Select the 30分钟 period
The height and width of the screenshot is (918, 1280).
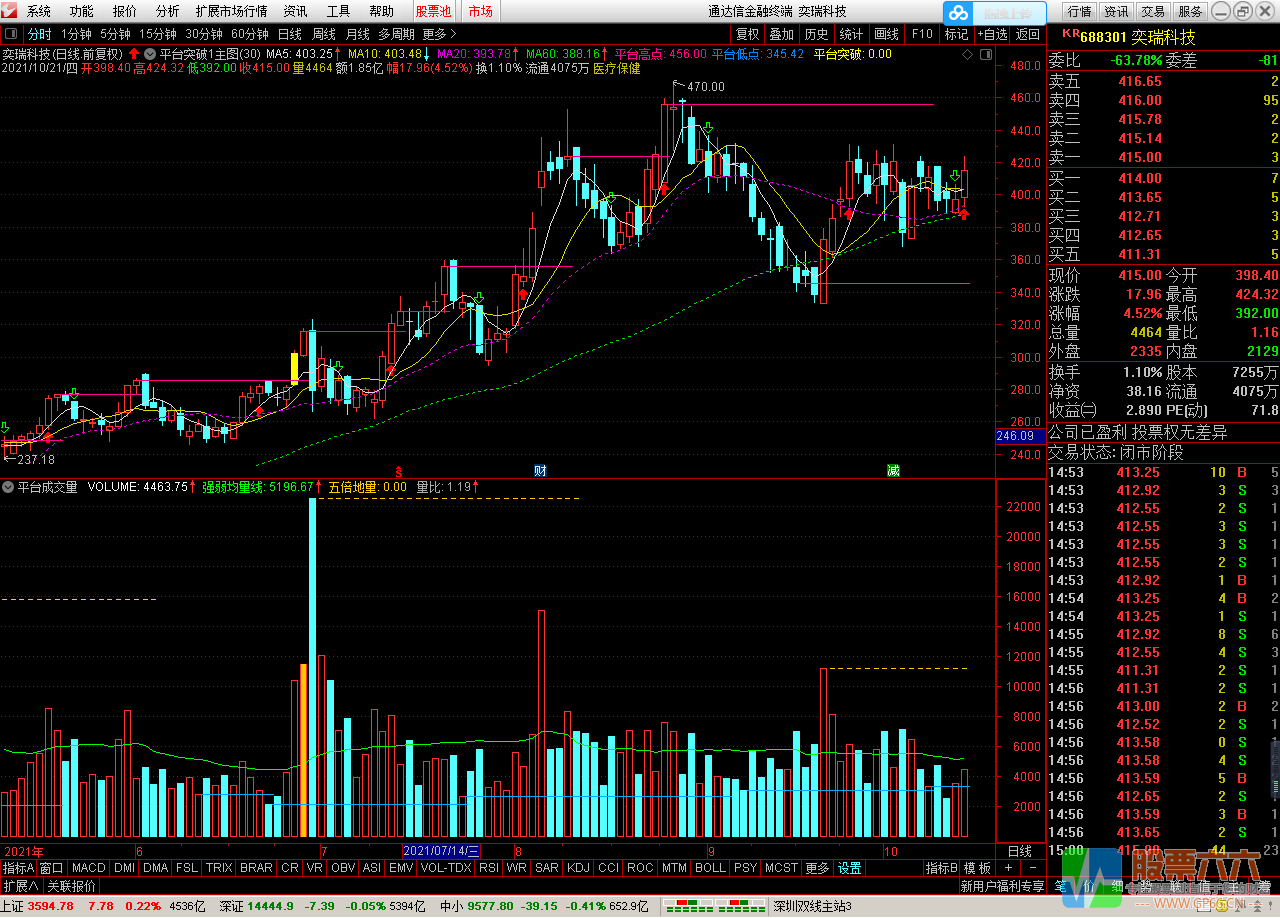point(203,34)
